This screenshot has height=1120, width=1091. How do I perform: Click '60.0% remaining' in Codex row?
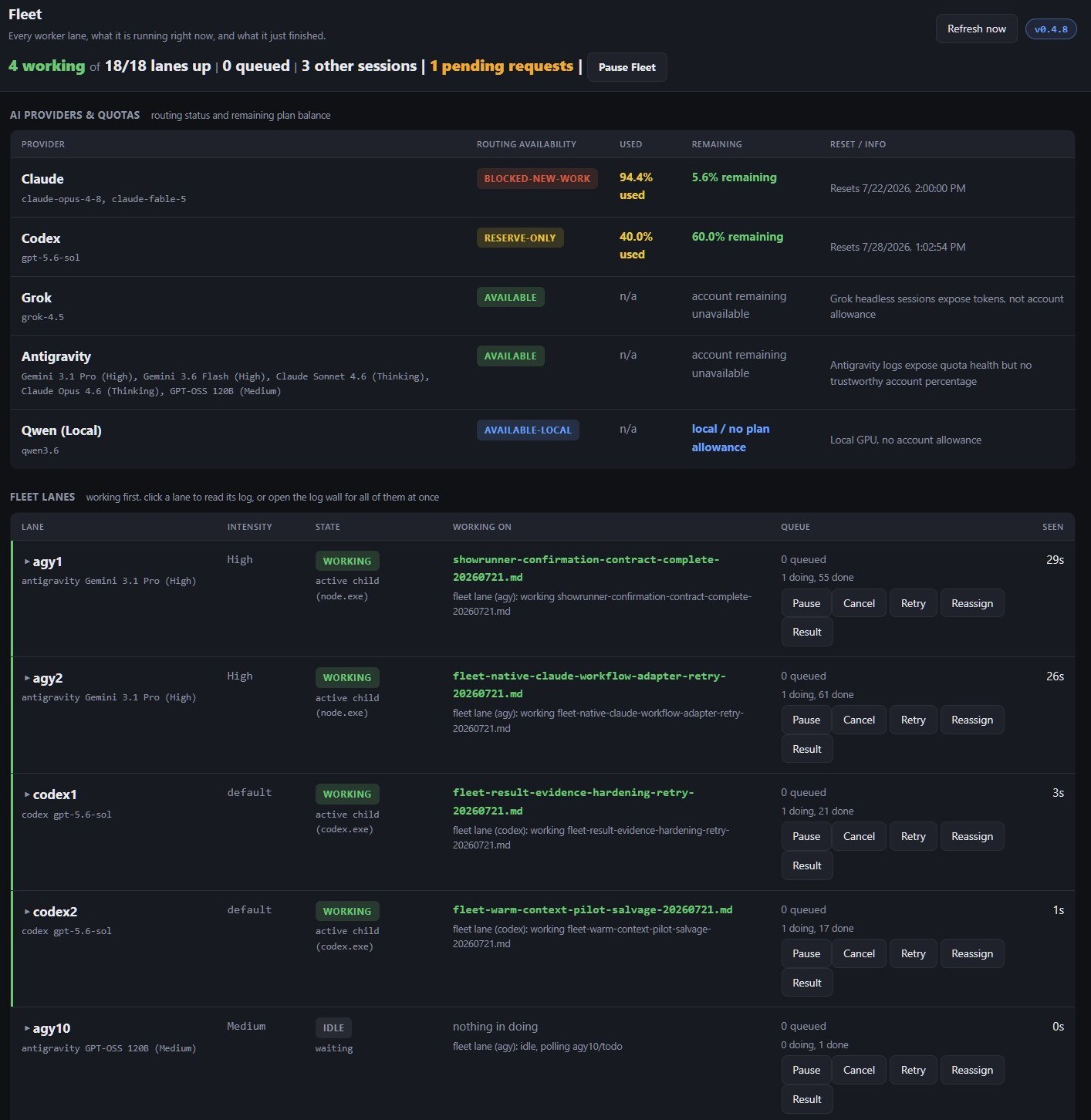pos(737,237)
